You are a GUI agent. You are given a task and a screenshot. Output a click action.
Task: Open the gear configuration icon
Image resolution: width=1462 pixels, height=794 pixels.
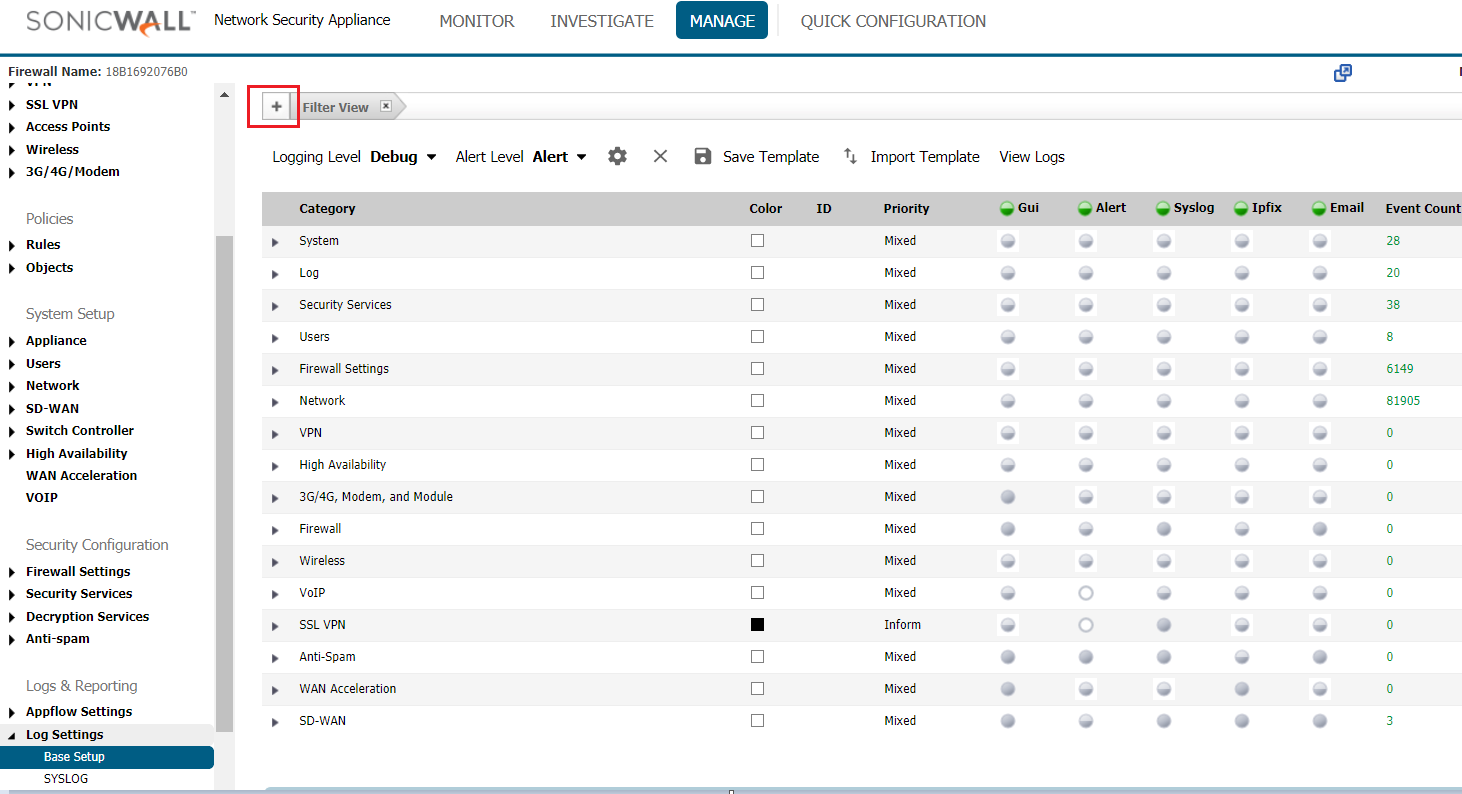(x=618, y=156)
